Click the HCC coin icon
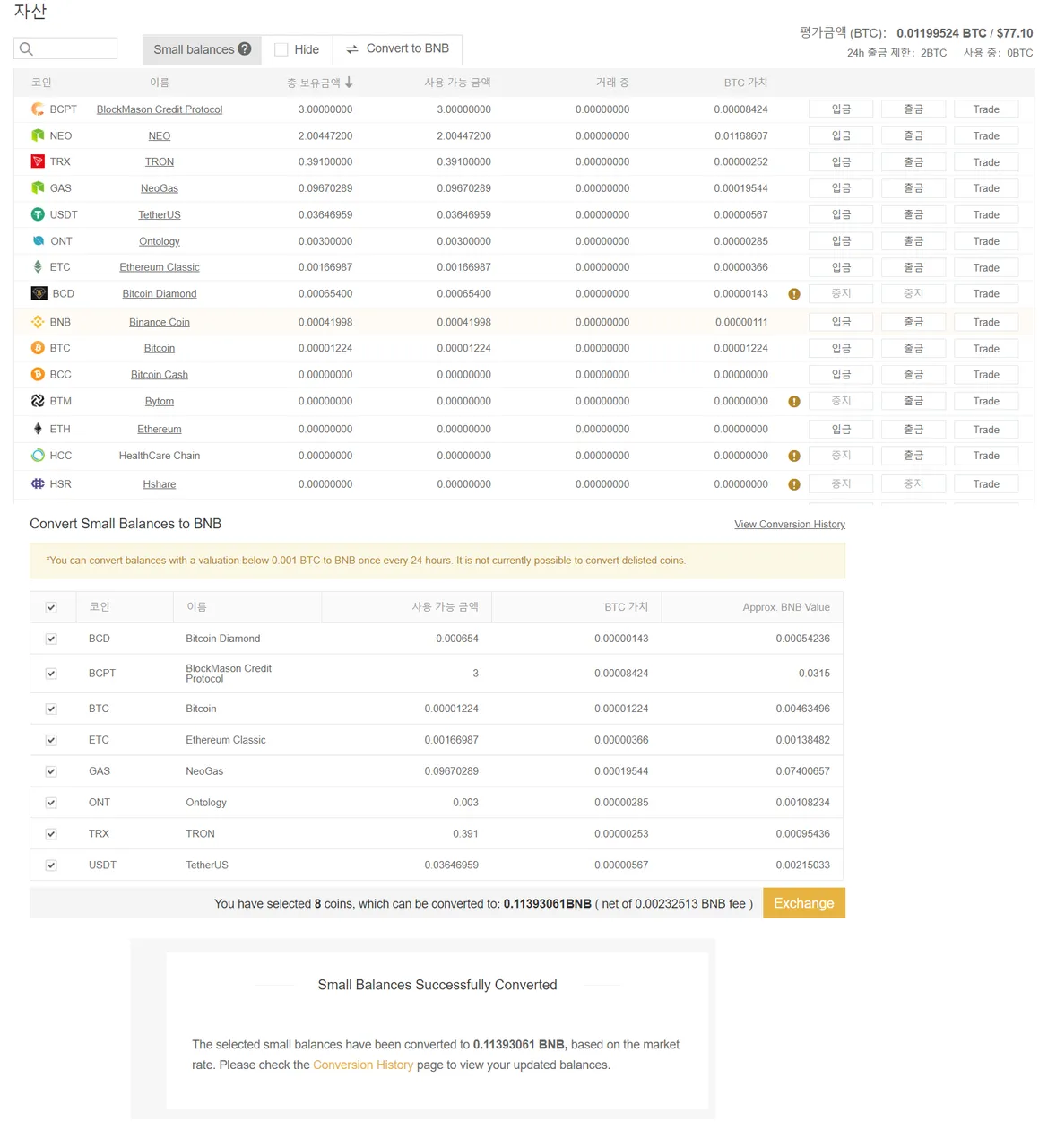The image size is (1039, 1148). coord(38,456)
